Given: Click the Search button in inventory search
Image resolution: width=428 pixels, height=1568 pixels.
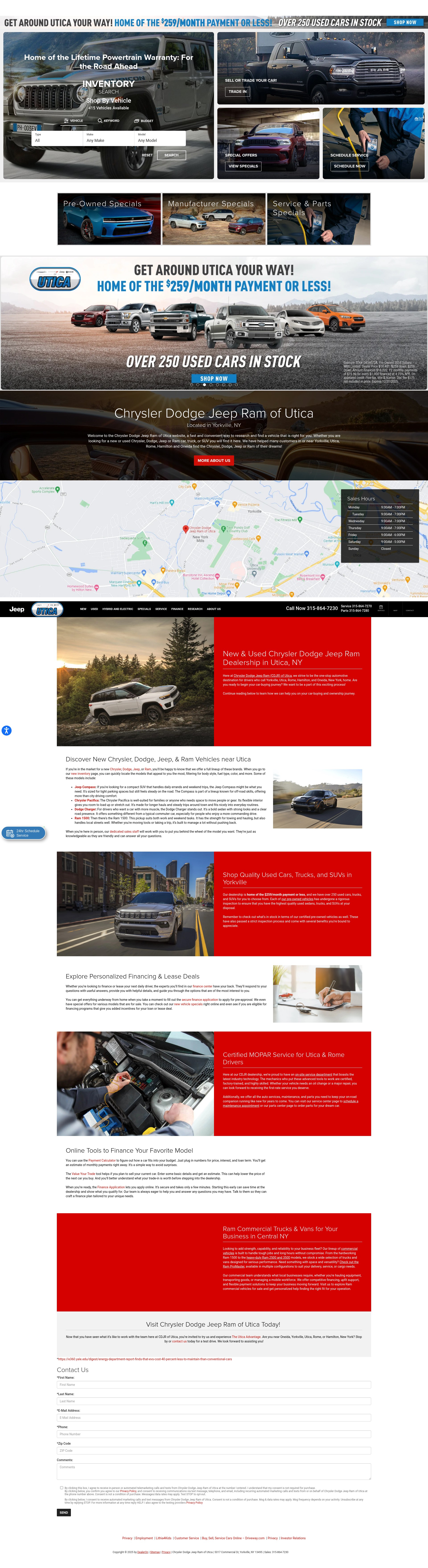Looking at the screenshot, I should pyautogui.click(x=171, y=155).
